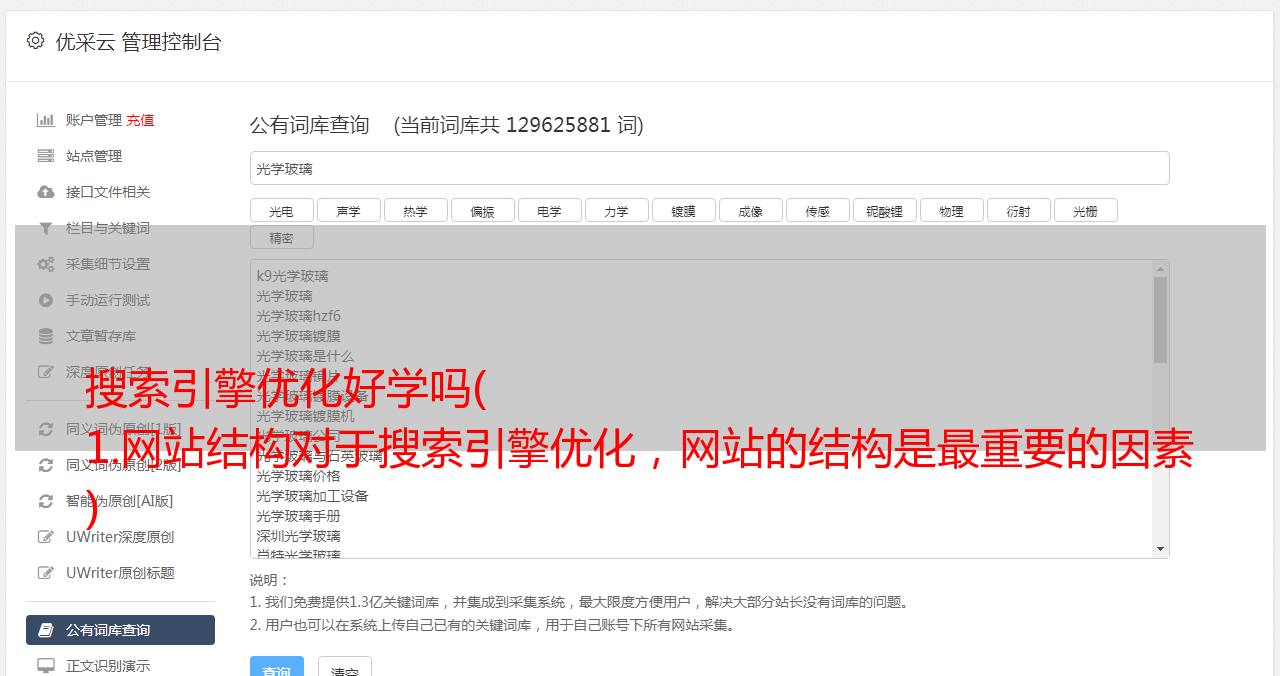1280x676 pixels.
Task: Select the 铌酸锂 tag button
Action: [x=884, y=210]
